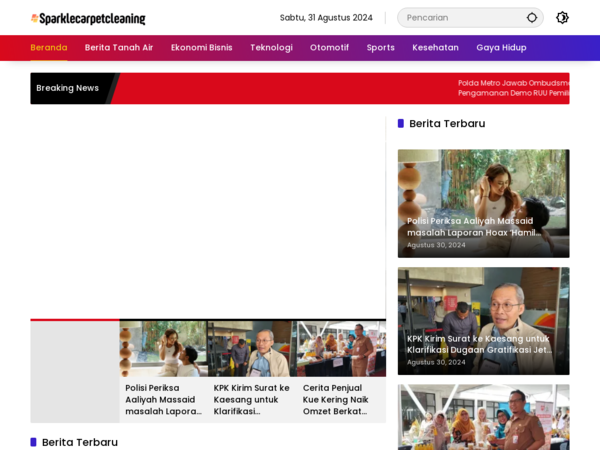This screenshot has width=600, height=450.
Task: Select the Cerita Penjual Kue Kering slider item
Action: pos(341,371)
